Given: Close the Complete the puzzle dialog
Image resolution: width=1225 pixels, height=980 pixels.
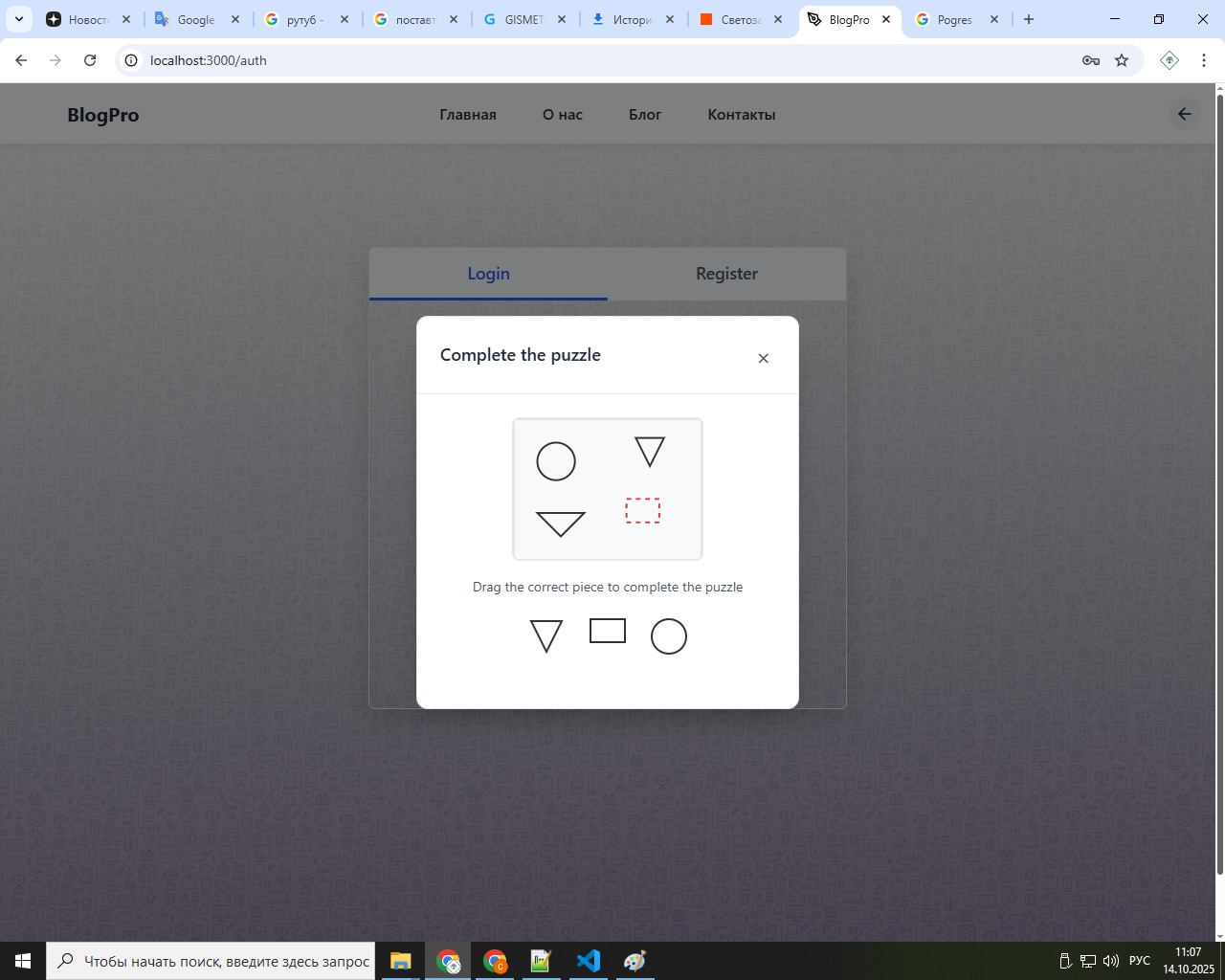Looking at the screenshot, I should [763, 358].
